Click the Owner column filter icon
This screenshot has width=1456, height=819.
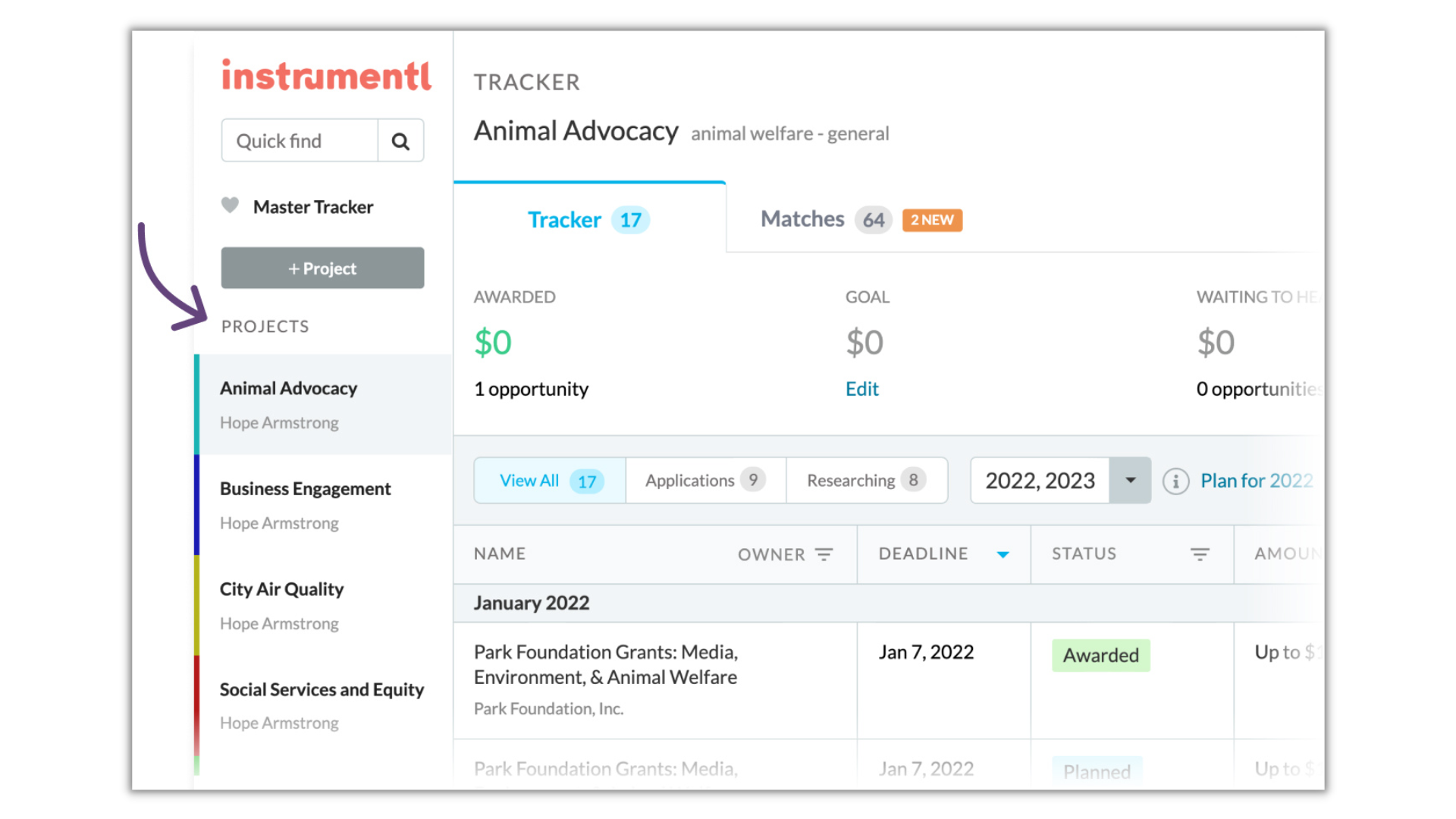pos(824,554)
